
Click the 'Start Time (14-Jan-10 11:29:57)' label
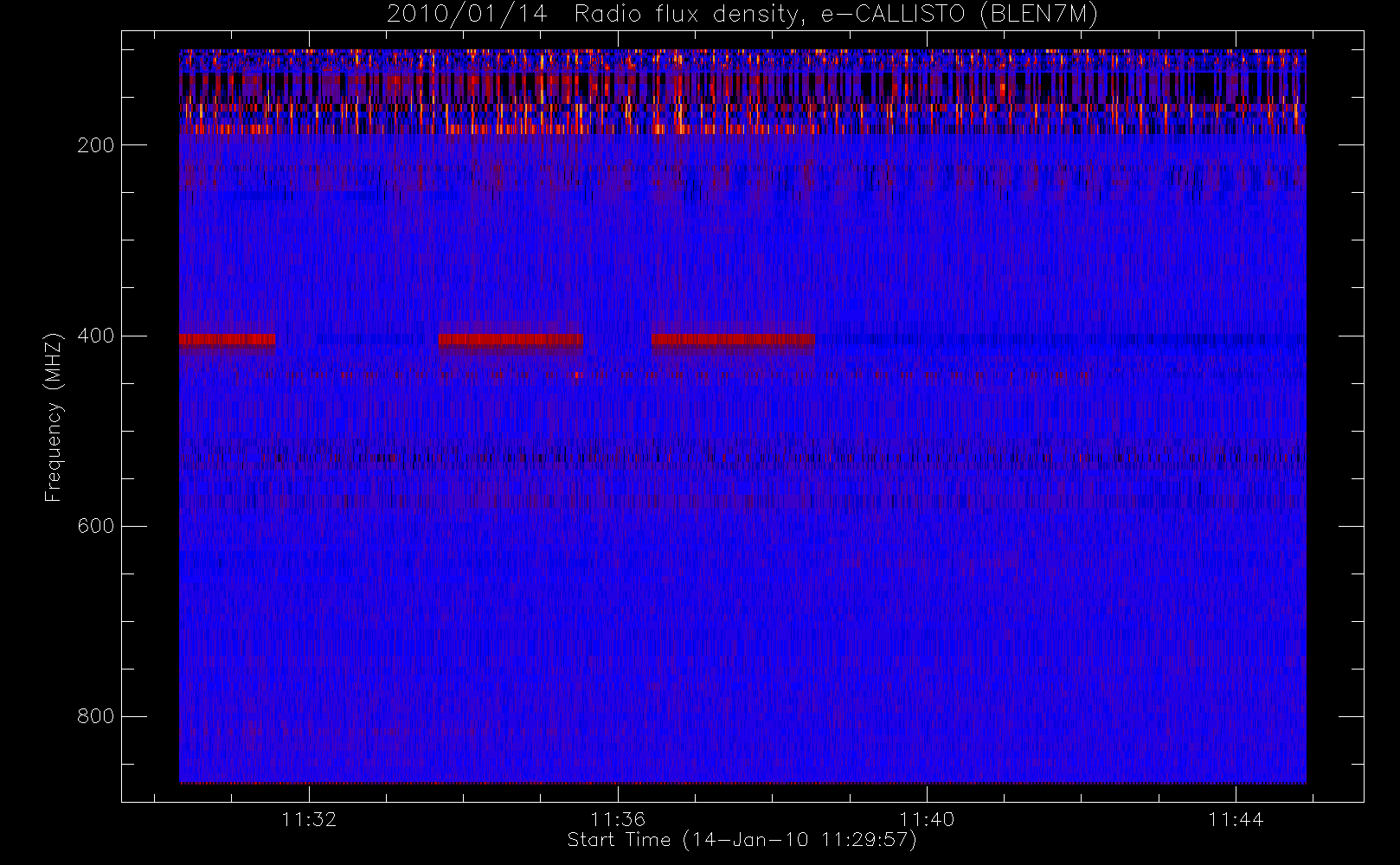742,840
